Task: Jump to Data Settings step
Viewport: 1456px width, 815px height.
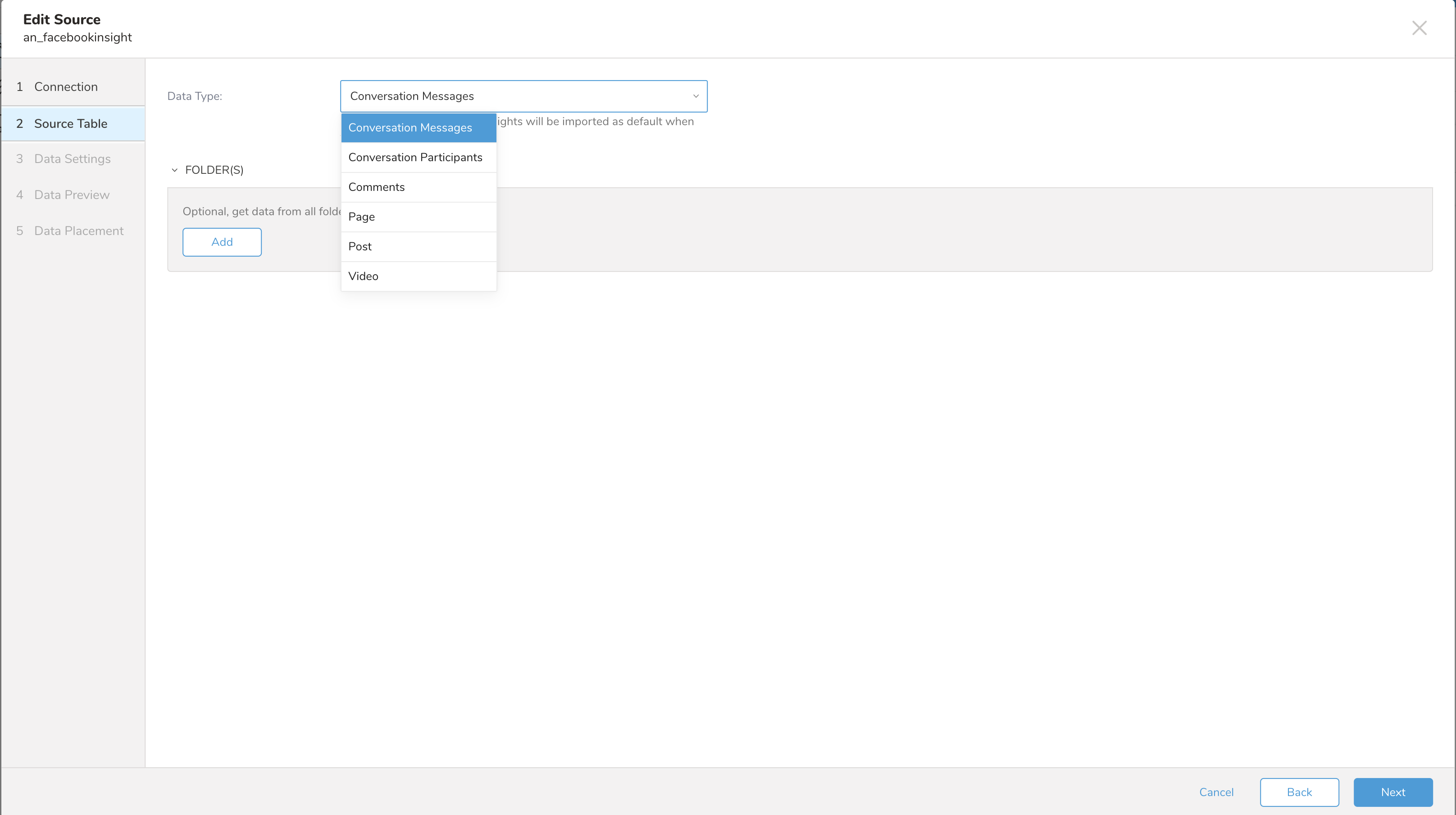Action: 73,158
